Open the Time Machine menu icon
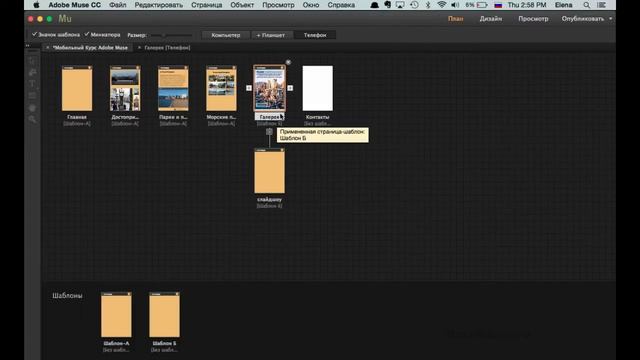This screenshot has height=360, width=640. click(414, 5)
